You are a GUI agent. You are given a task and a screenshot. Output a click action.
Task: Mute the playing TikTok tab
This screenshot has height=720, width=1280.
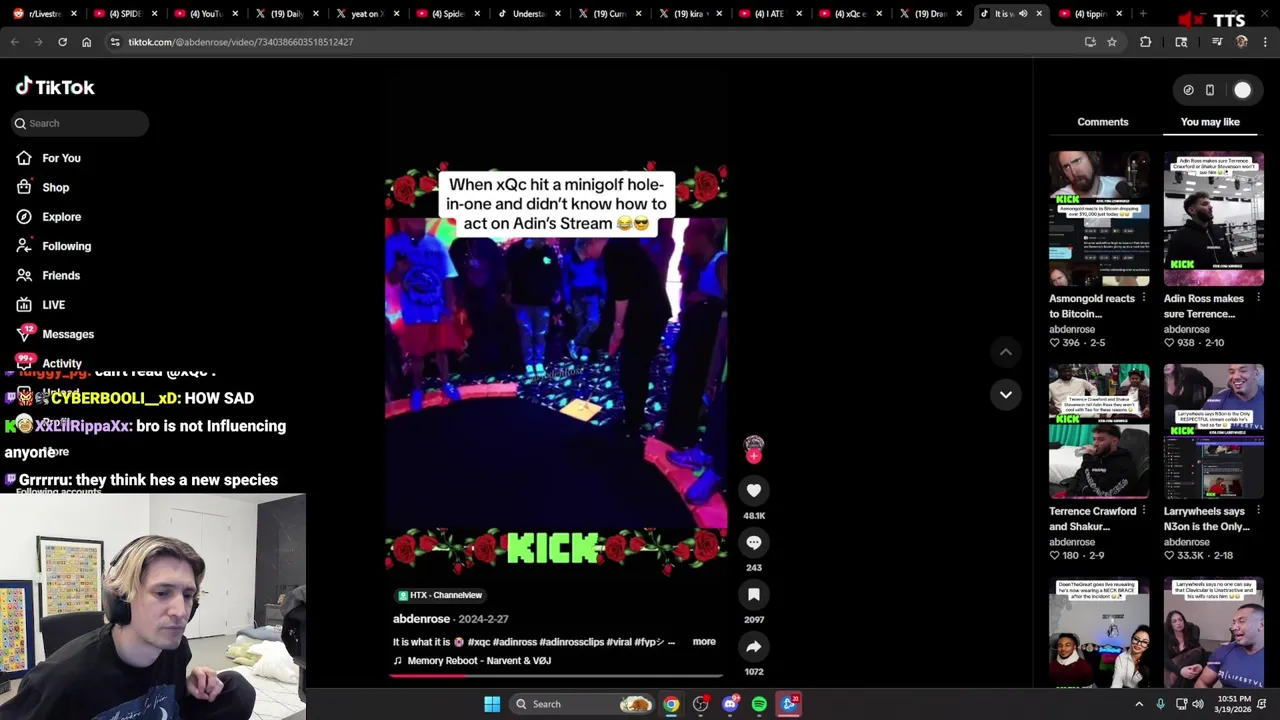[x=1022, y=14]
